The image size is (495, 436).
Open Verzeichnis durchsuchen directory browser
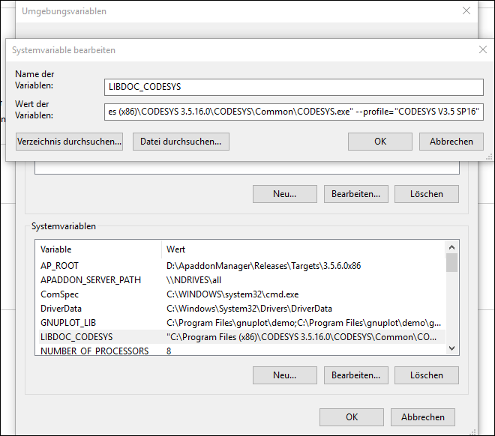69,142
